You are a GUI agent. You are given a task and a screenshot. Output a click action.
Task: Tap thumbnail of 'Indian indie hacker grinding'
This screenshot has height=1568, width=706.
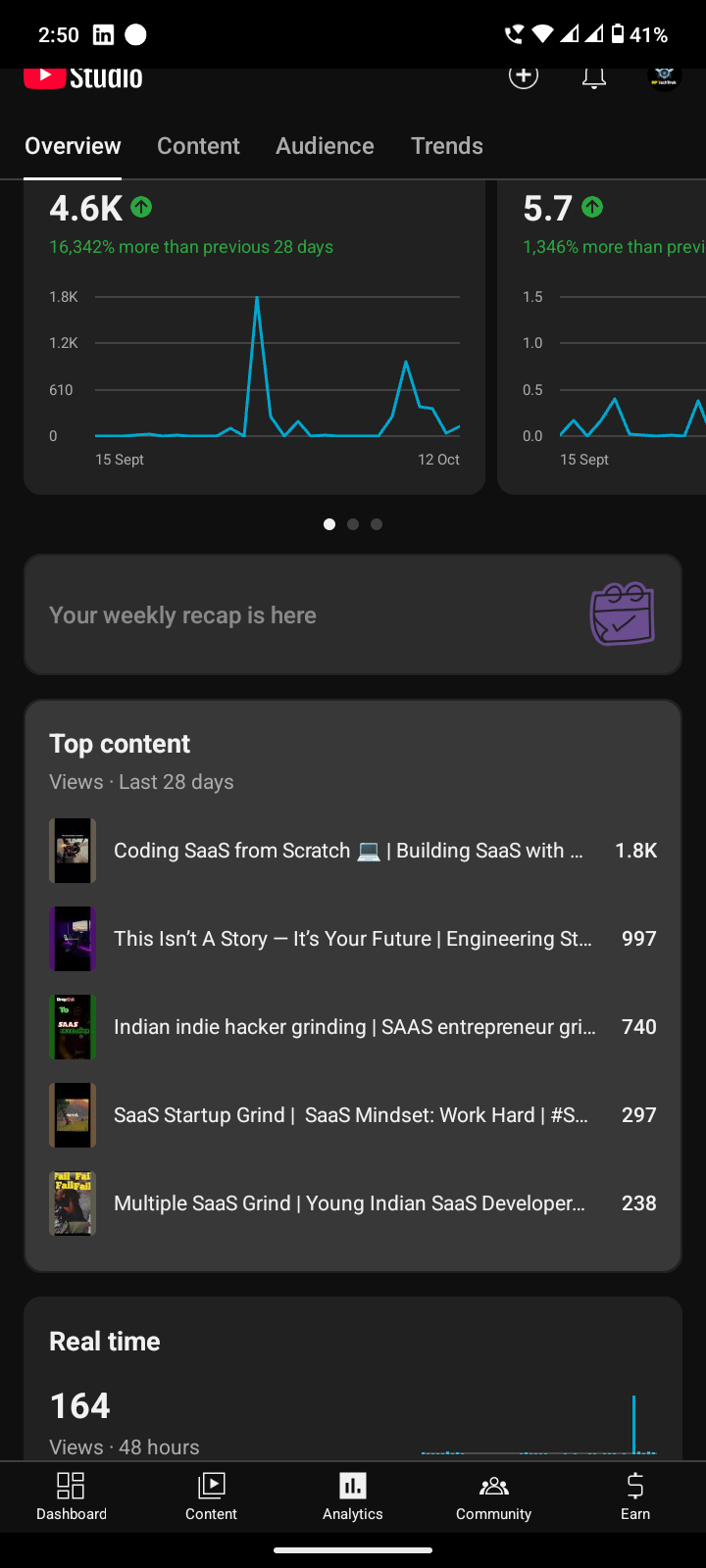click(73, 1027)
